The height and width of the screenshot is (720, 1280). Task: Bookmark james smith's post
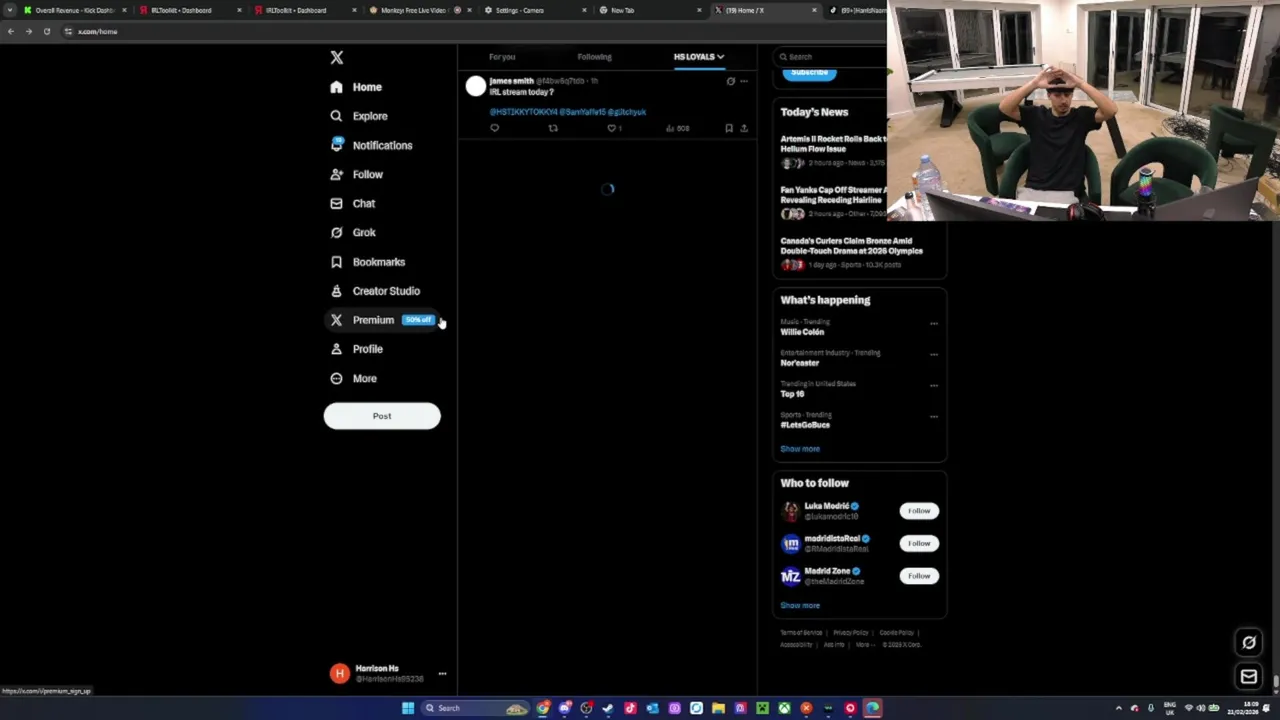coord(729,128)
